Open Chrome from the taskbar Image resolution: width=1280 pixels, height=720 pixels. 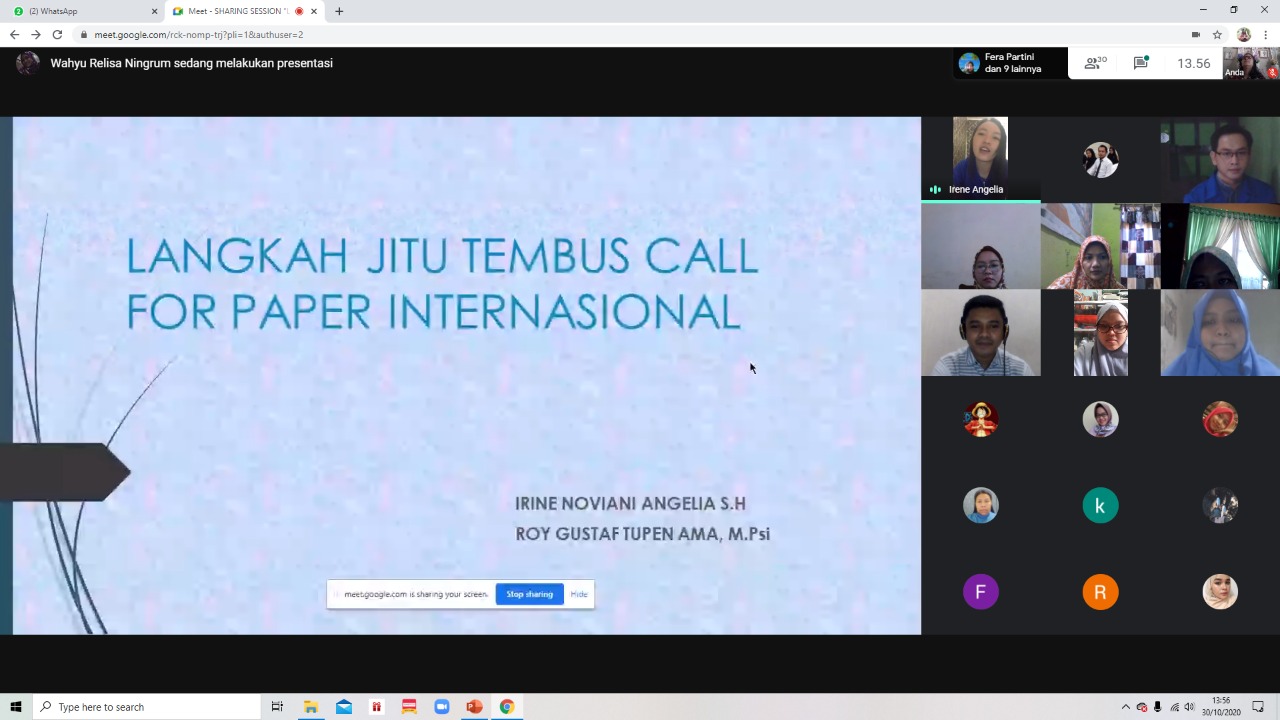507,707
